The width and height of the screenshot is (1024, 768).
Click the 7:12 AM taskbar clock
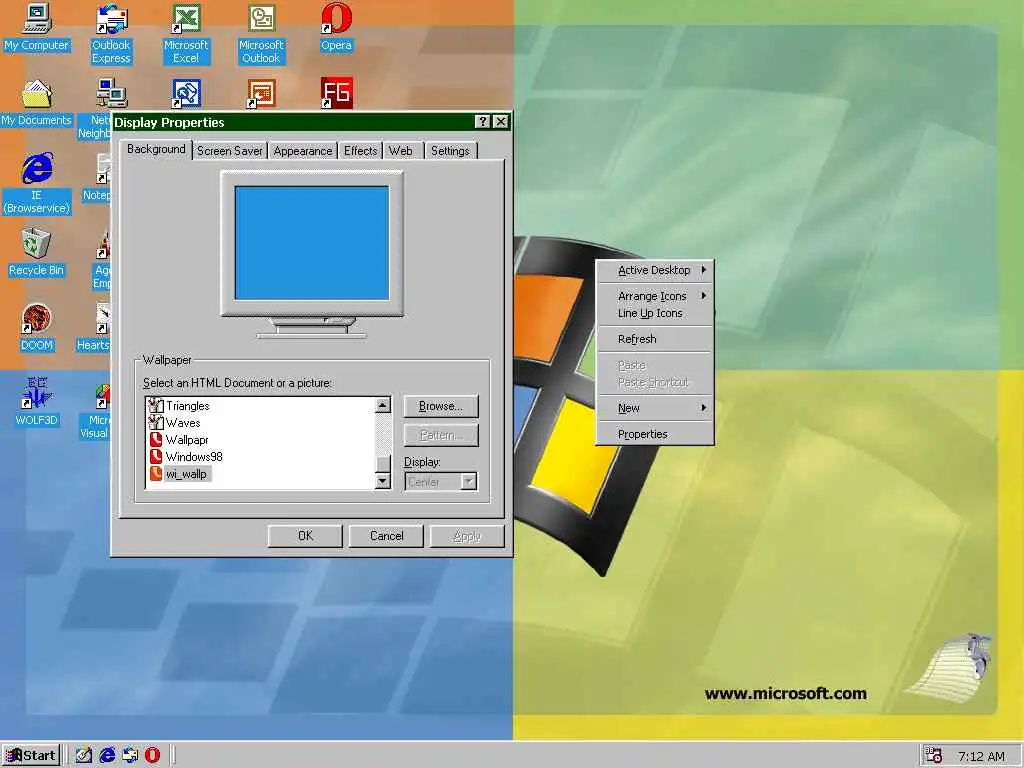click(x=982, y=756)
